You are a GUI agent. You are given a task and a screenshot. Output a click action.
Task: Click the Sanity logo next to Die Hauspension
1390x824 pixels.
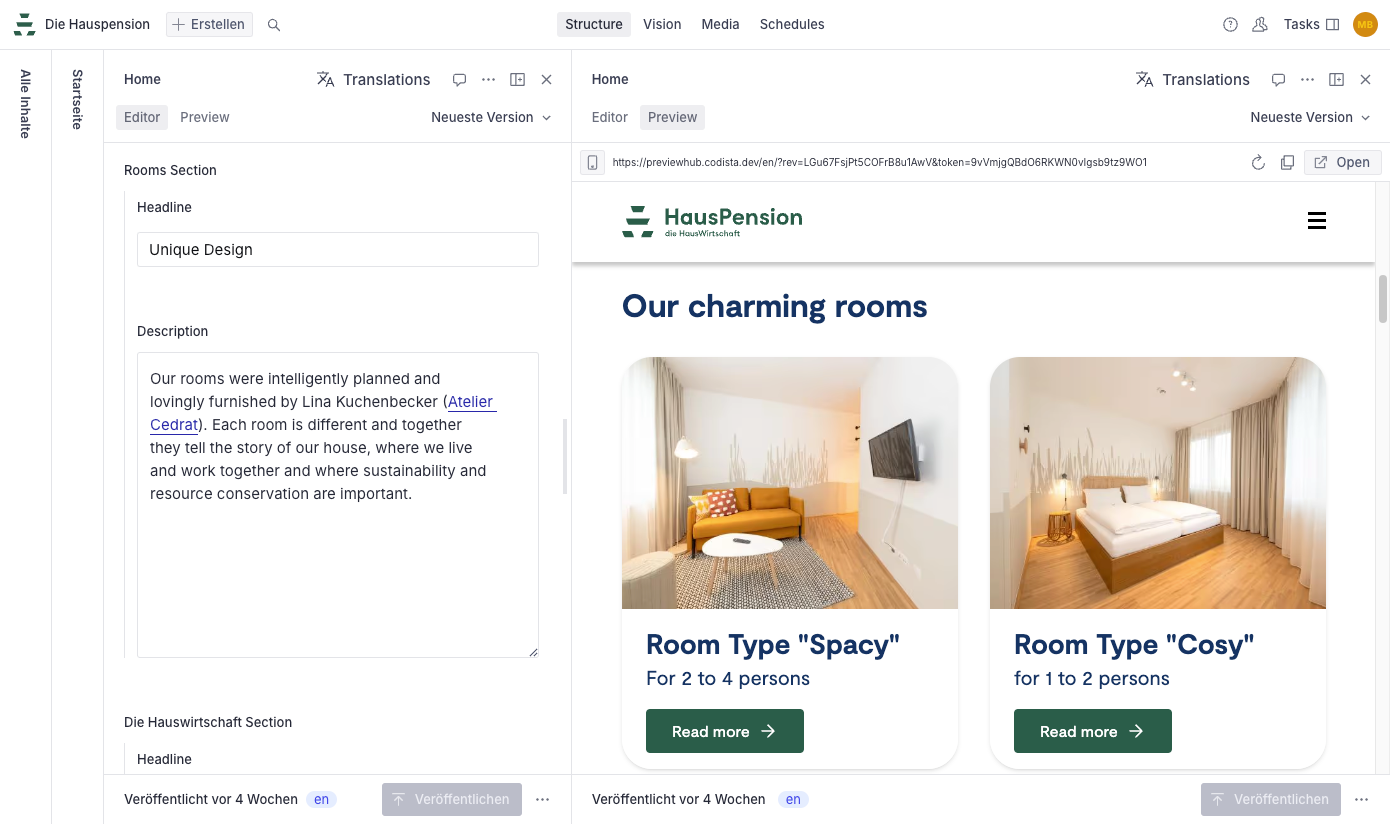click(23, 23)
